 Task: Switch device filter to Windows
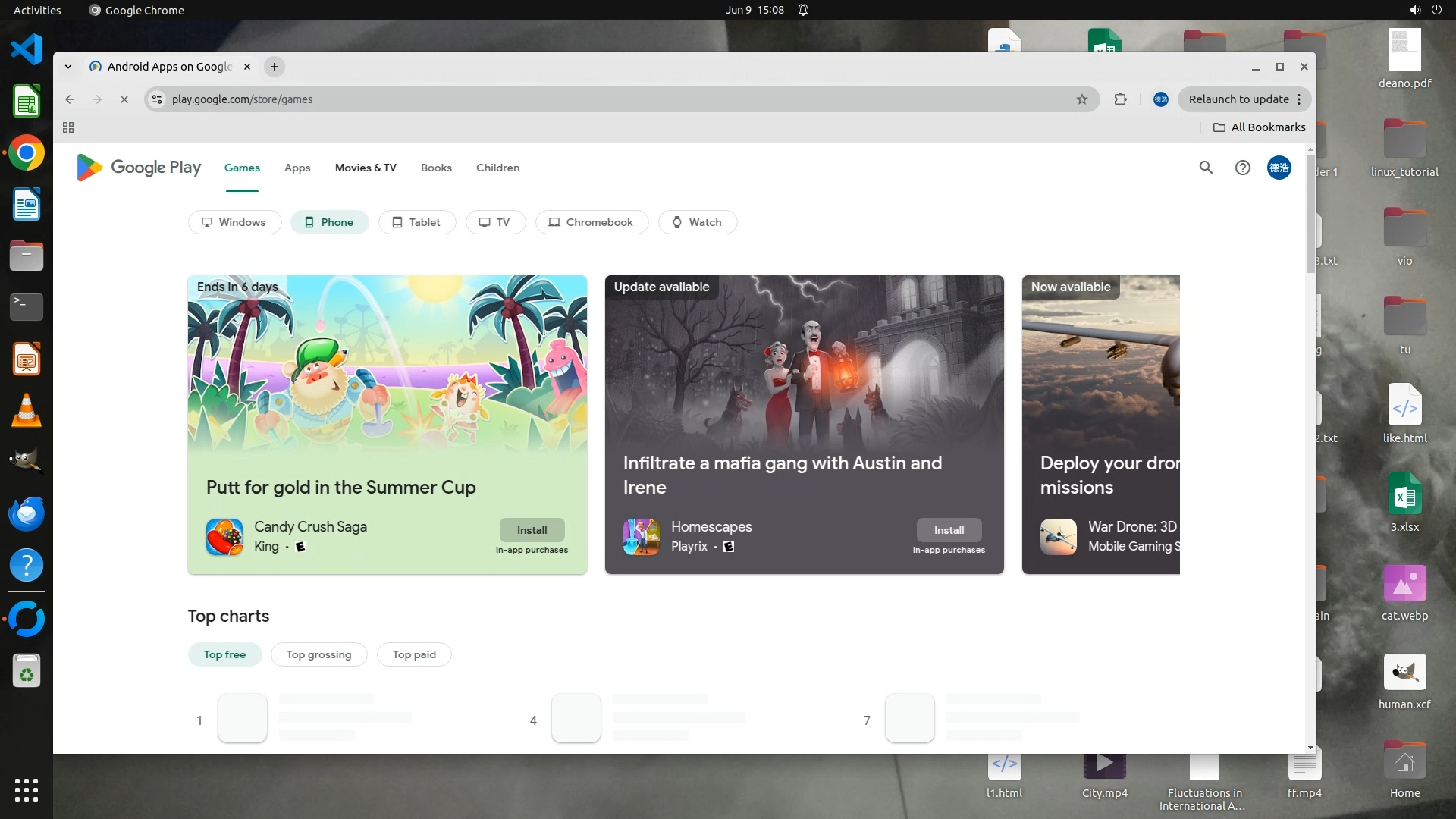[234, 222]
